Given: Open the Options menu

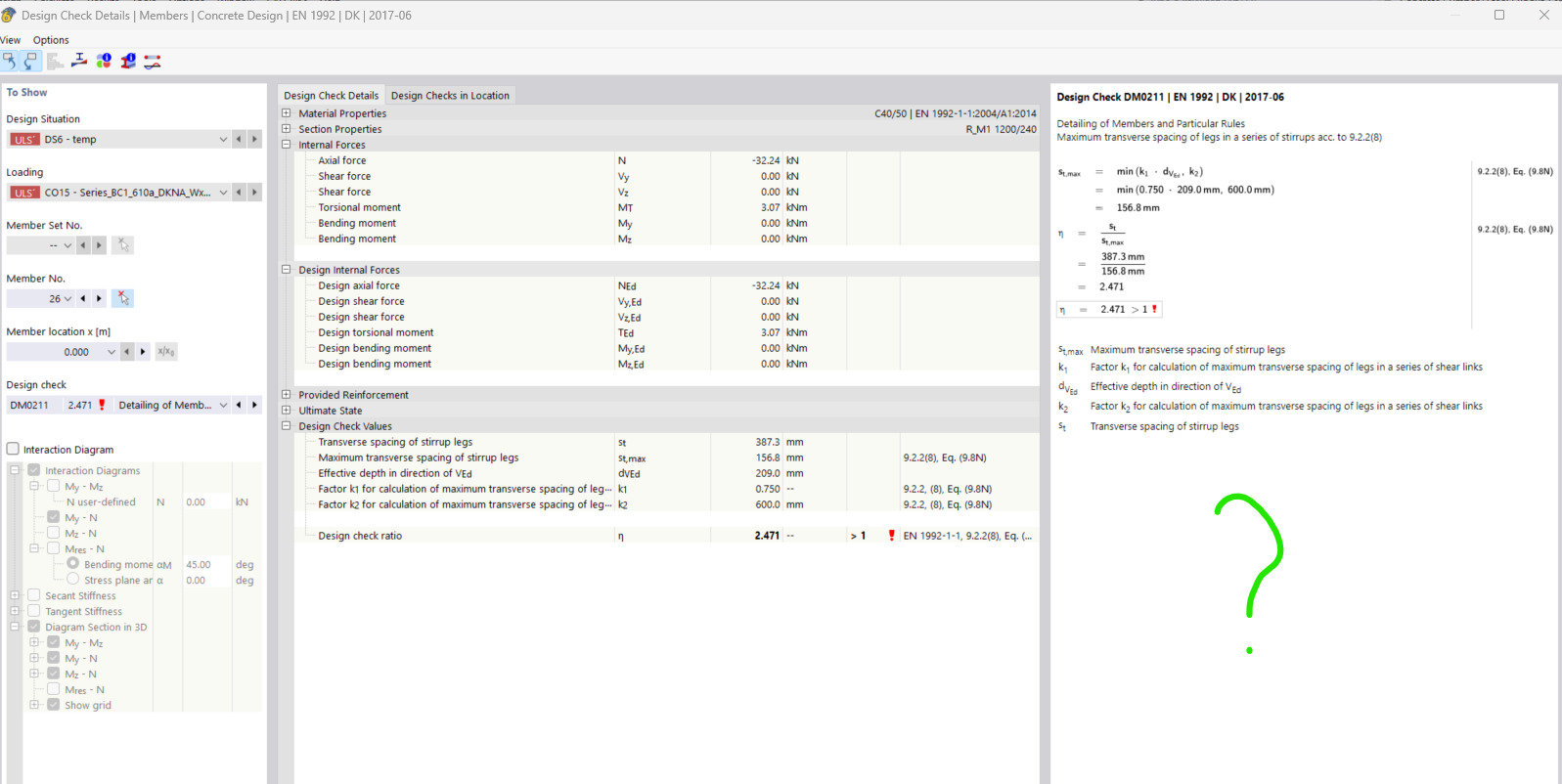Looking at the screenshot, I should click(51, 40).
